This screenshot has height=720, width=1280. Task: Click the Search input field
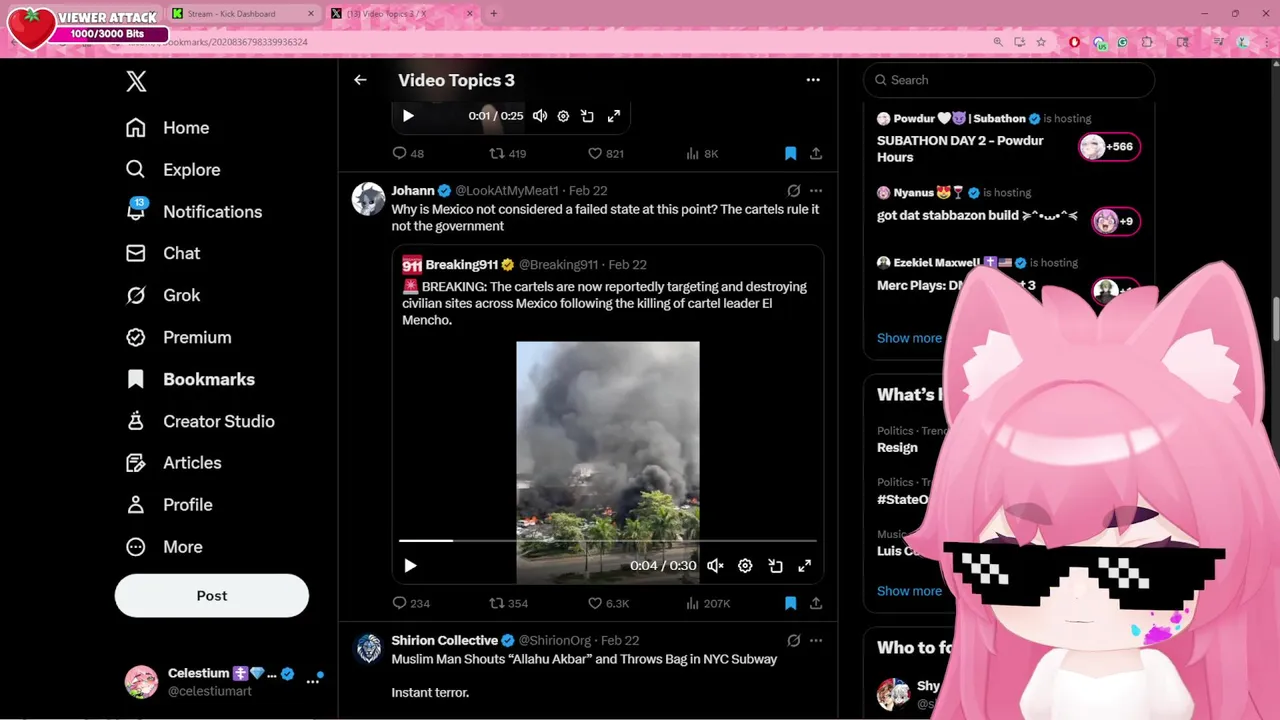click(x=1009, y=80)
